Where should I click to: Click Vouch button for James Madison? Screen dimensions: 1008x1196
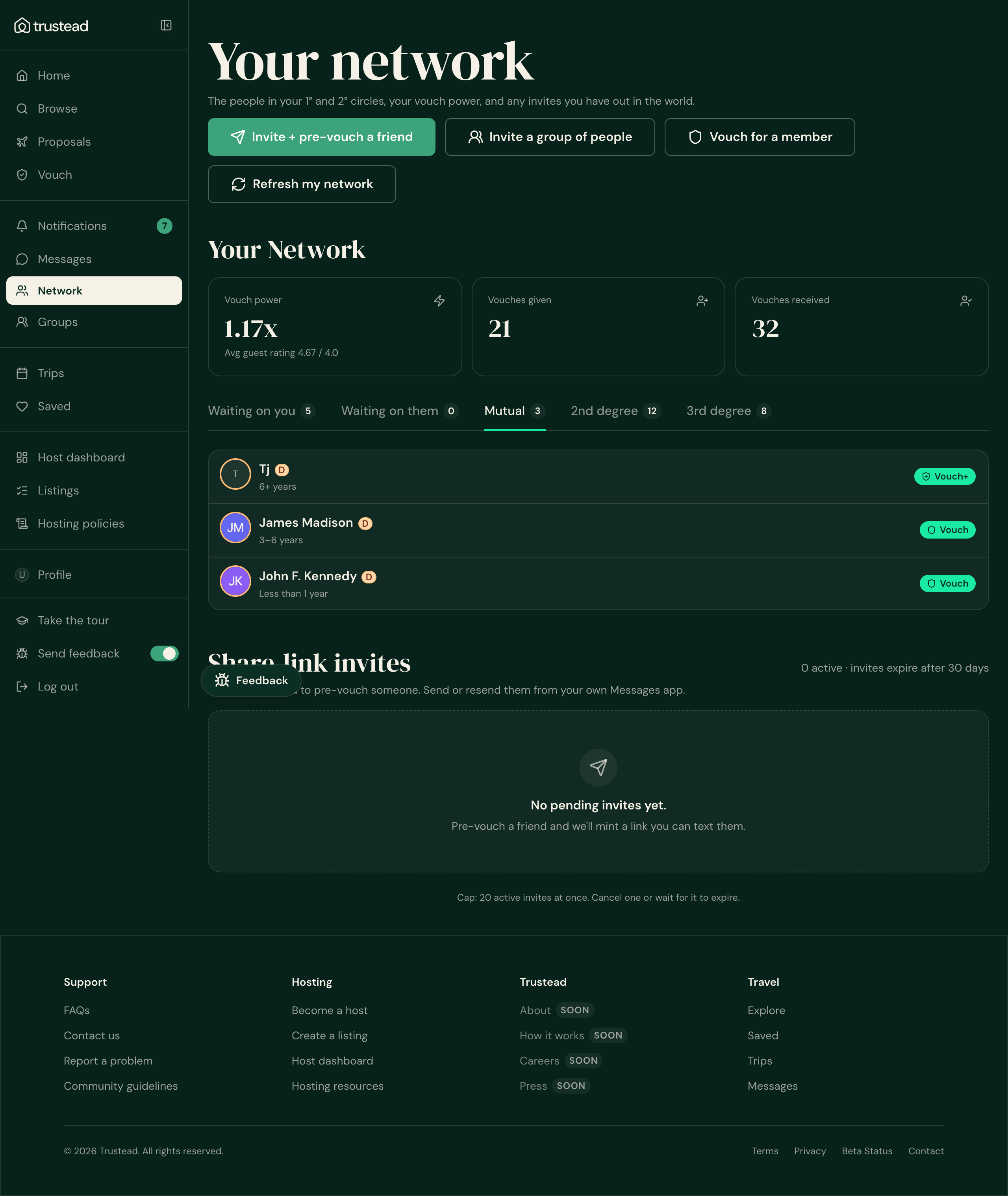click(947, 530)
